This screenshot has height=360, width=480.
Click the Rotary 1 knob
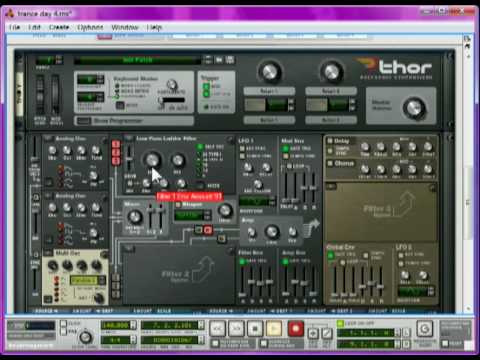coord(269,72)
